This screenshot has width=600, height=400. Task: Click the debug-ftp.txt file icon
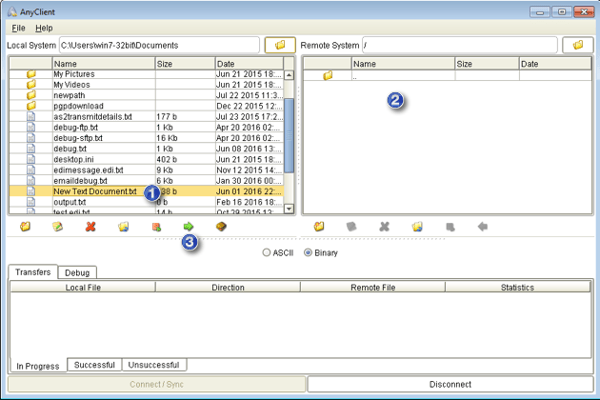click(x=31, y=127)
